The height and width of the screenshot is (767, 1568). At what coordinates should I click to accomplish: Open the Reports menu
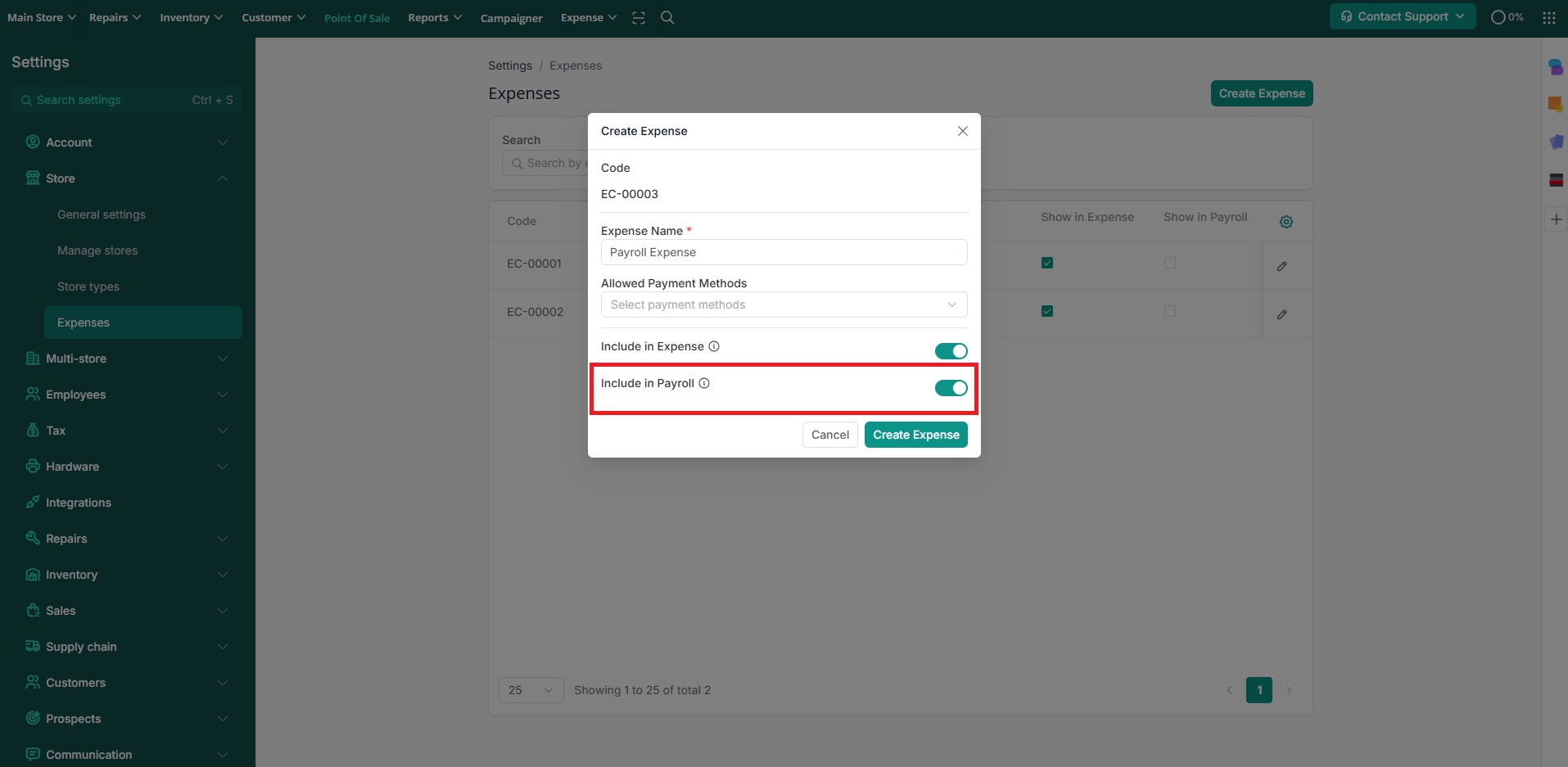[434, 18]
